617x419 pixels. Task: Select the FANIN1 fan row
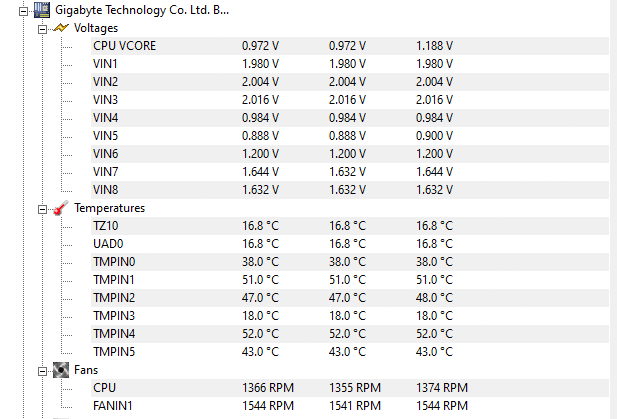coord(350,406)
